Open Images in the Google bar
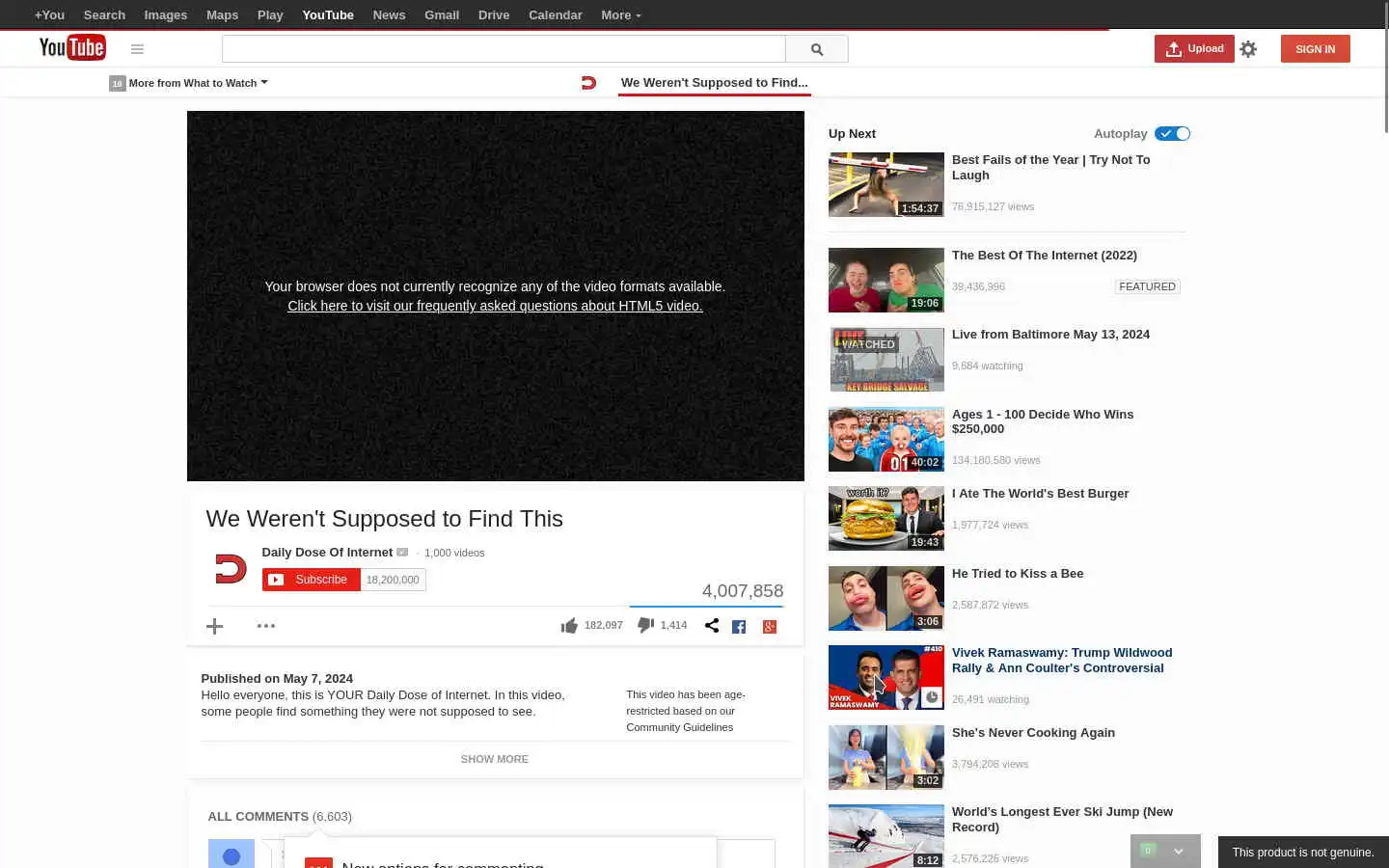 pyautogui.click(x=166, y=15)
